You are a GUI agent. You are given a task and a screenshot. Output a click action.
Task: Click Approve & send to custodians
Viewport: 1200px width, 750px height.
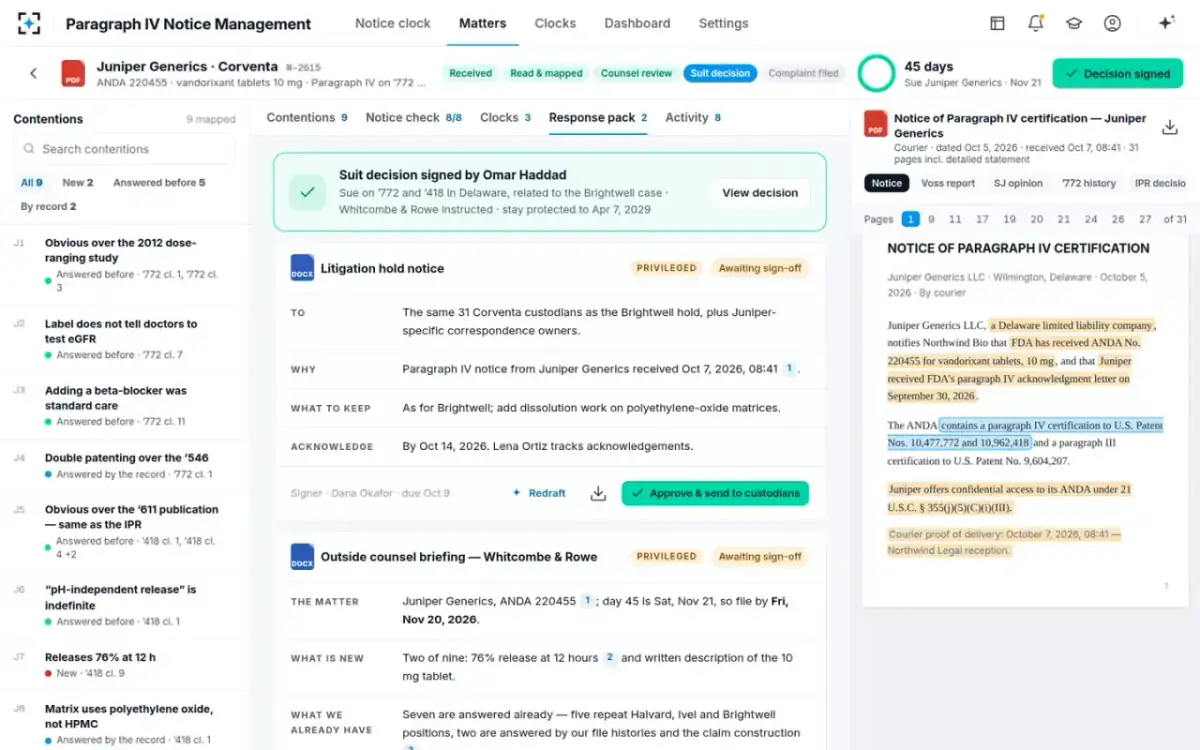pos(715,493)
